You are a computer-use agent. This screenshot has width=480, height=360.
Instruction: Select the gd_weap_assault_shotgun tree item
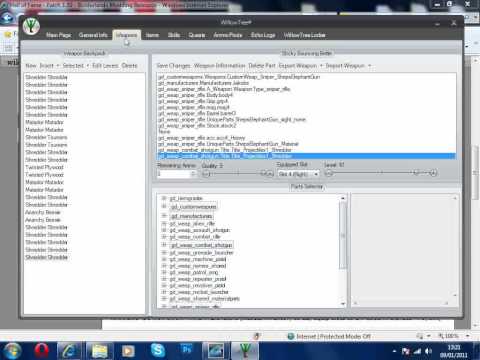(199, 230)
